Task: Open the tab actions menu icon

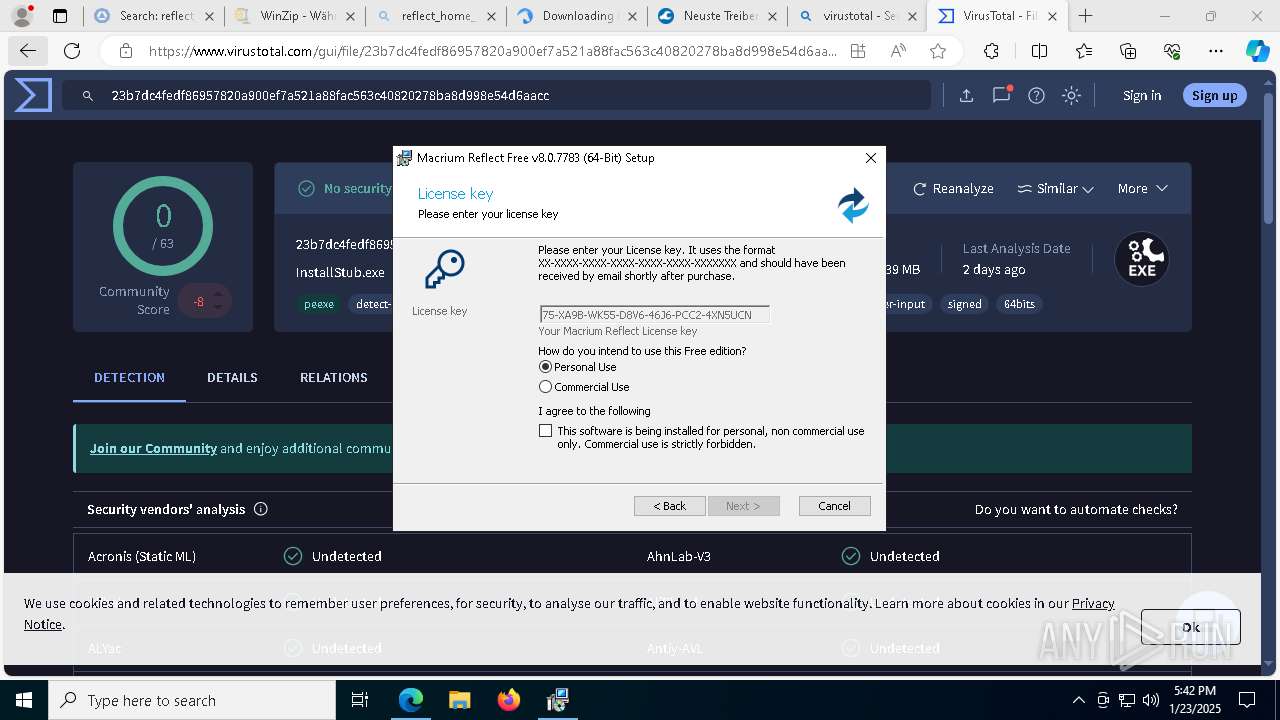Action: 60,15
